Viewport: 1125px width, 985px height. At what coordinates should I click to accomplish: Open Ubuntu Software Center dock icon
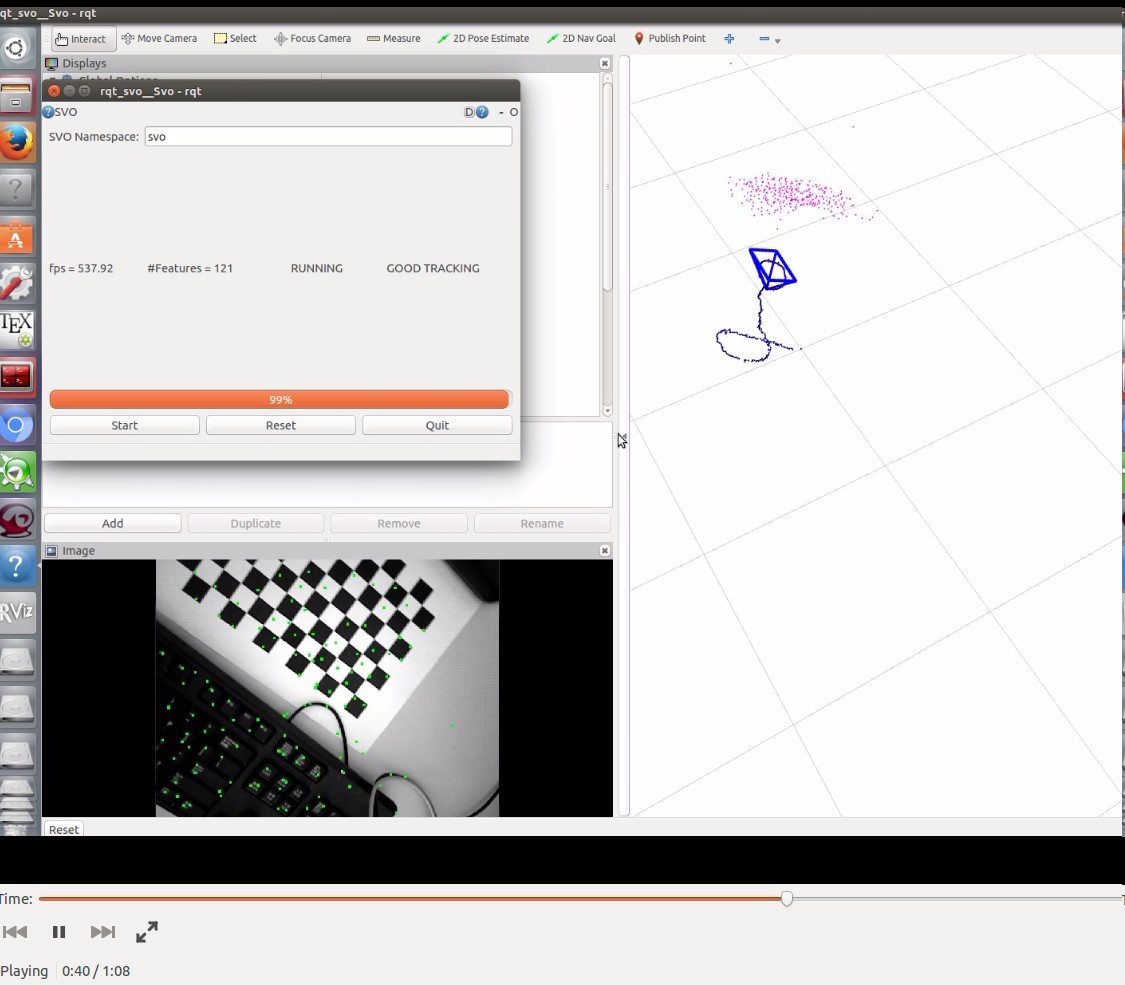(16, 237)
